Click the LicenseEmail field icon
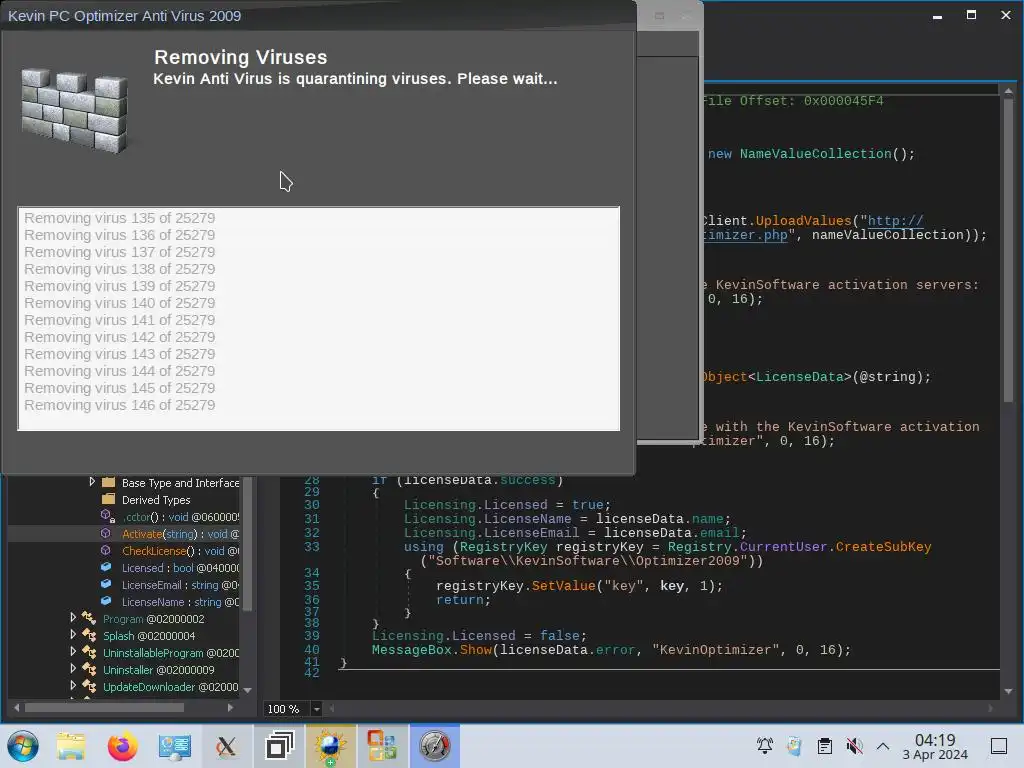 (106, 584)
